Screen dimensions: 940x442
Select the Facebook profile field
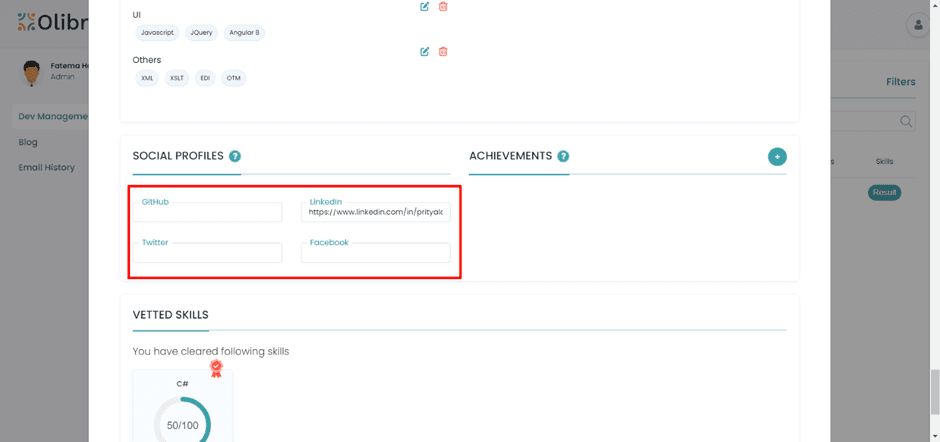tap(375, 253)
